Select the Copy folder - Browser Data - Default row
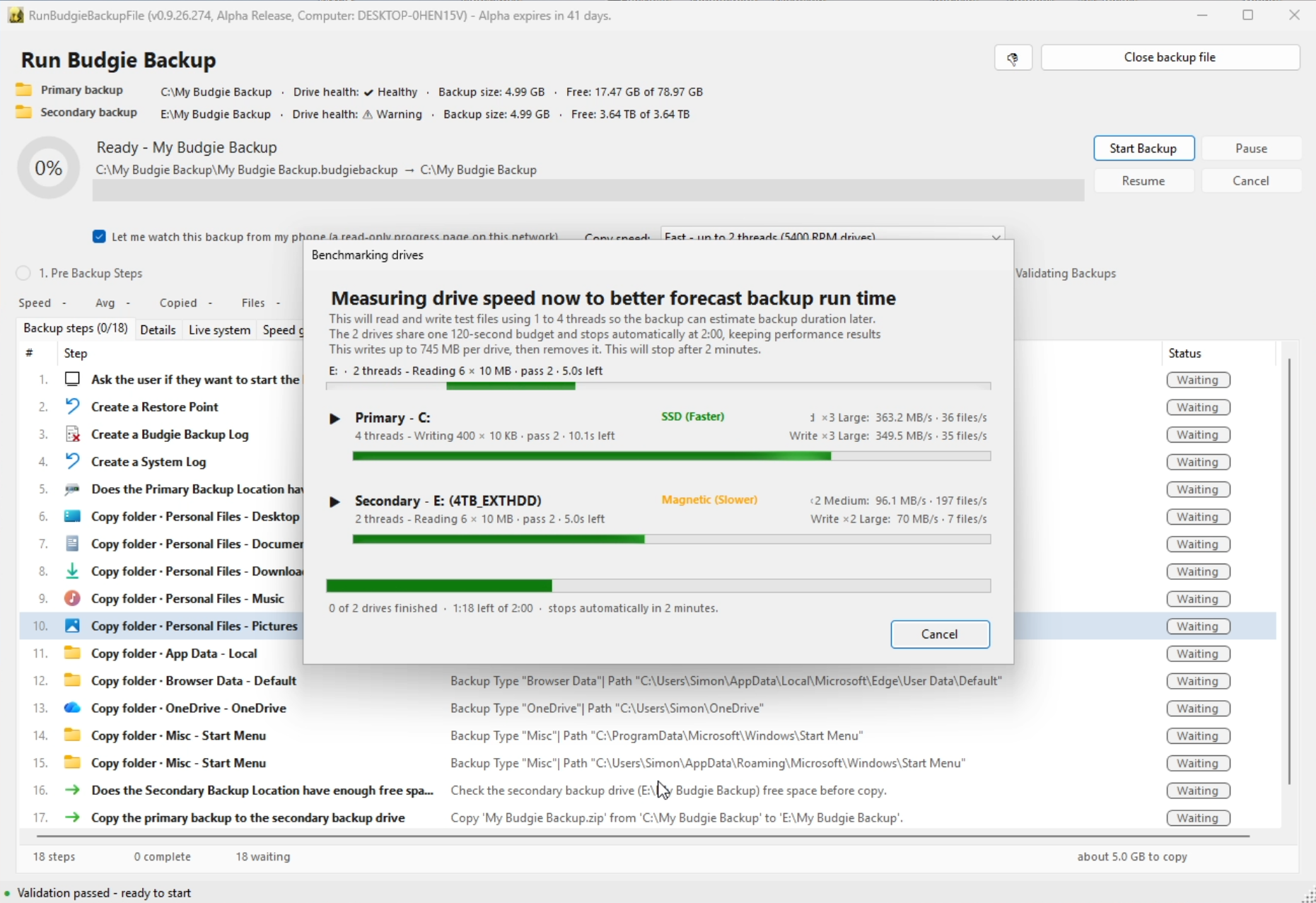 coord(648,681)
